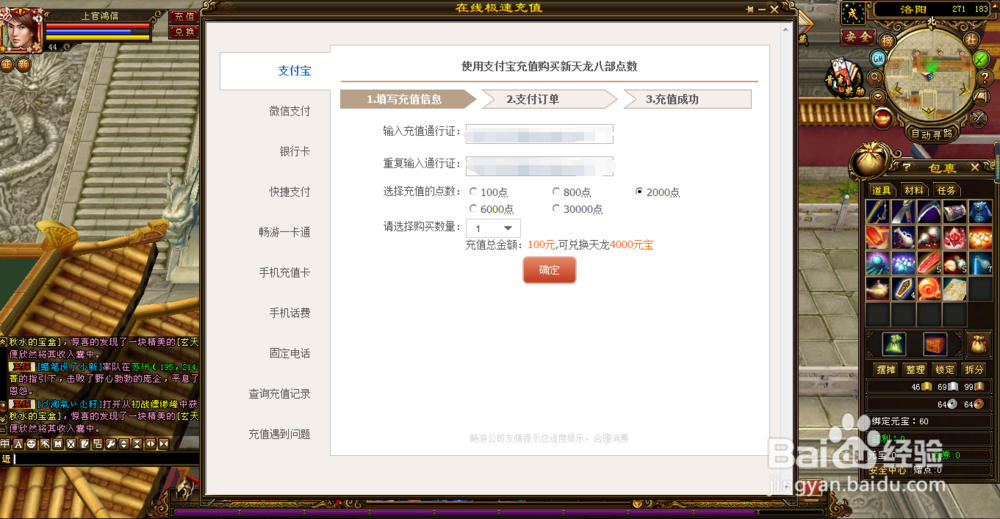The height and width of the screenshot is (519, 1000).
Task: Click the 兑换 exchange button near the portrait
Action: pyautogui.click(x=184, y=31)
